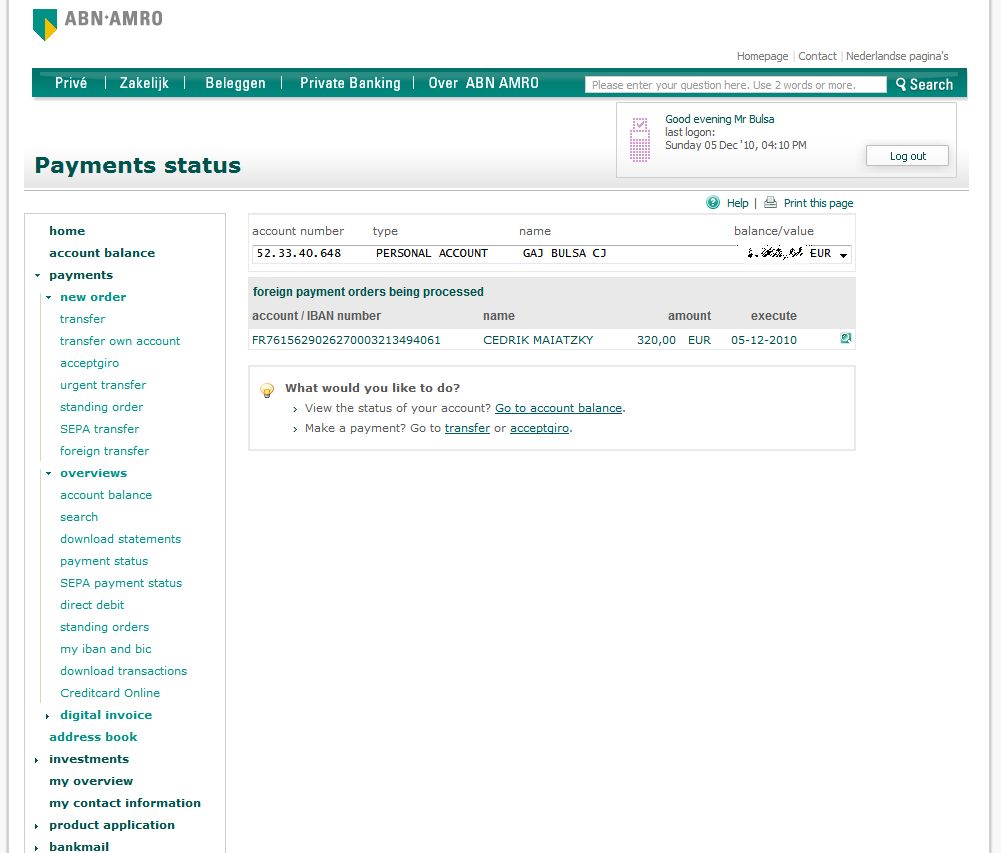Select foreign transfer in the sidebar
1001x853 pixels.
pyautogui.click(x=104, y=451)
